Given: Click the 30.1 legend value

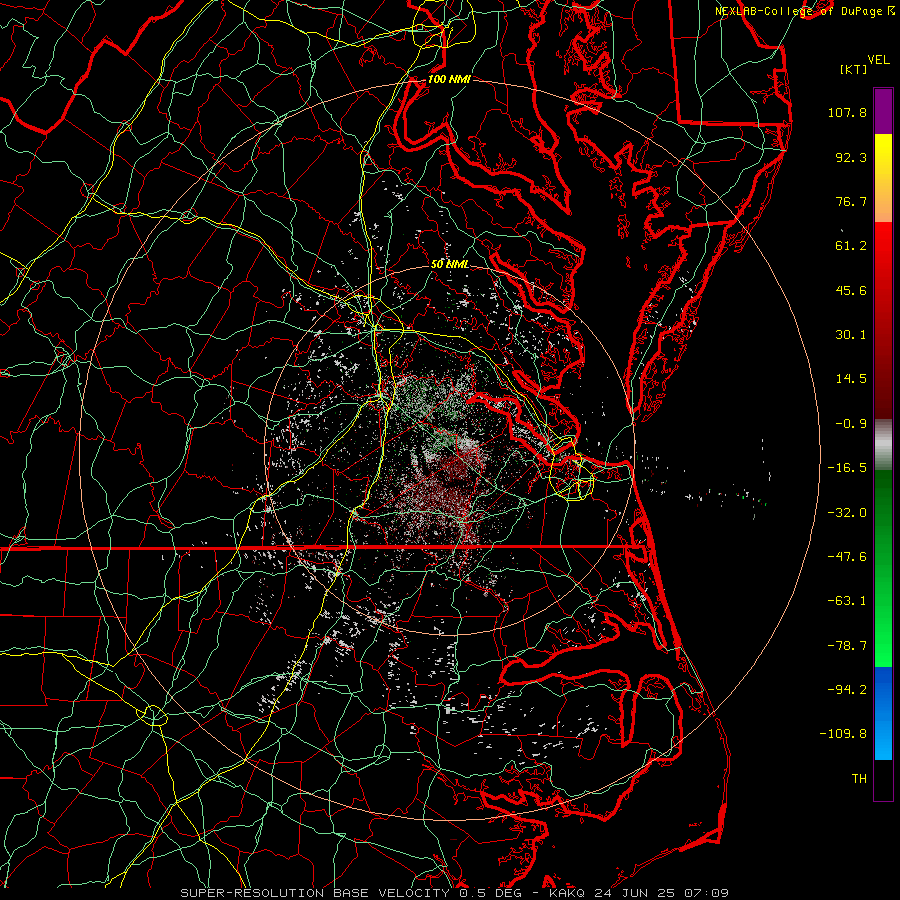Looking at the screenshot, I should pos(851,335).
